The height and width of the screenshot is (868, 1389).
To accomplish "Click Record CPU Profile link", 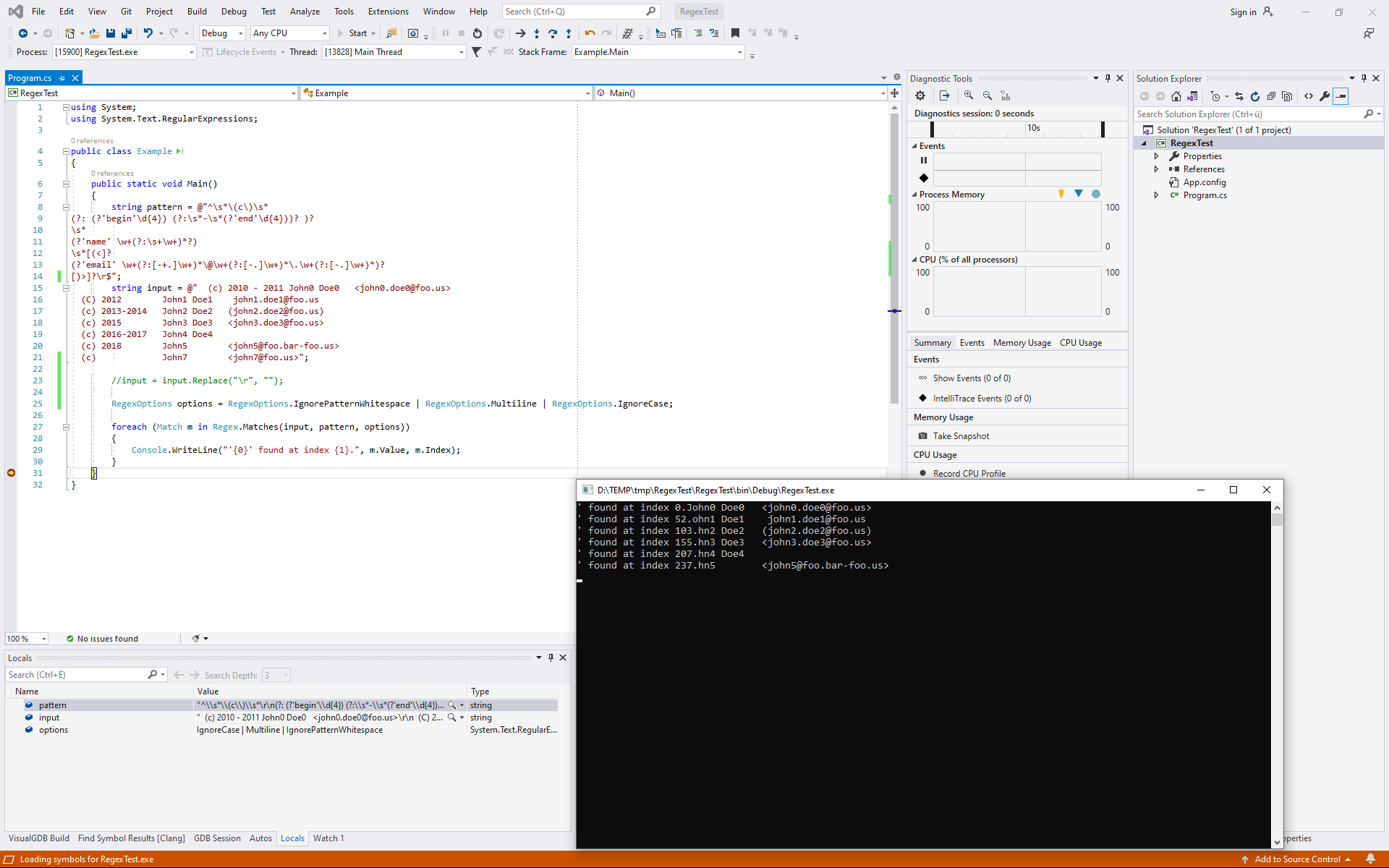I will (969, 474).
